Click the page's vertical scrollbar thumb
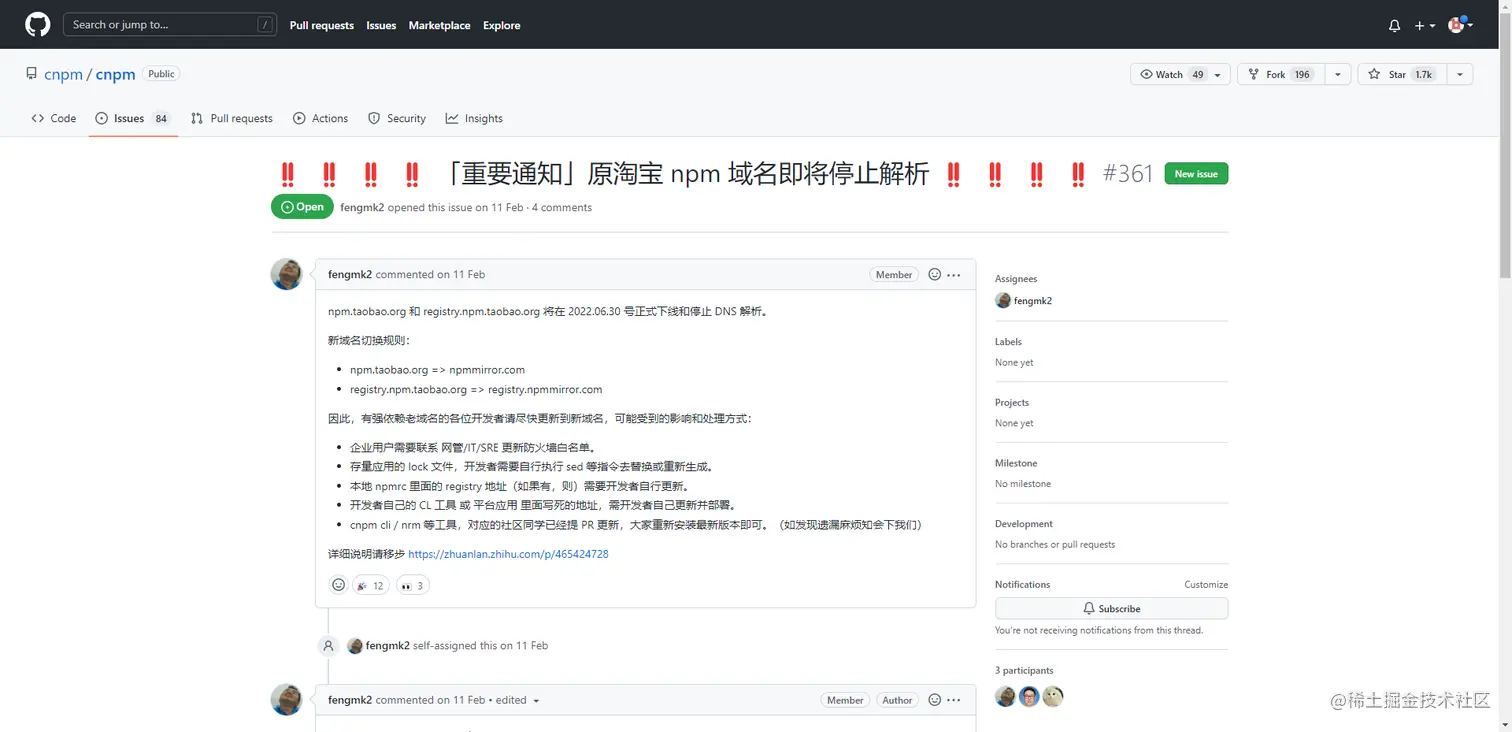1512x732 pixels. (1505, 145)
